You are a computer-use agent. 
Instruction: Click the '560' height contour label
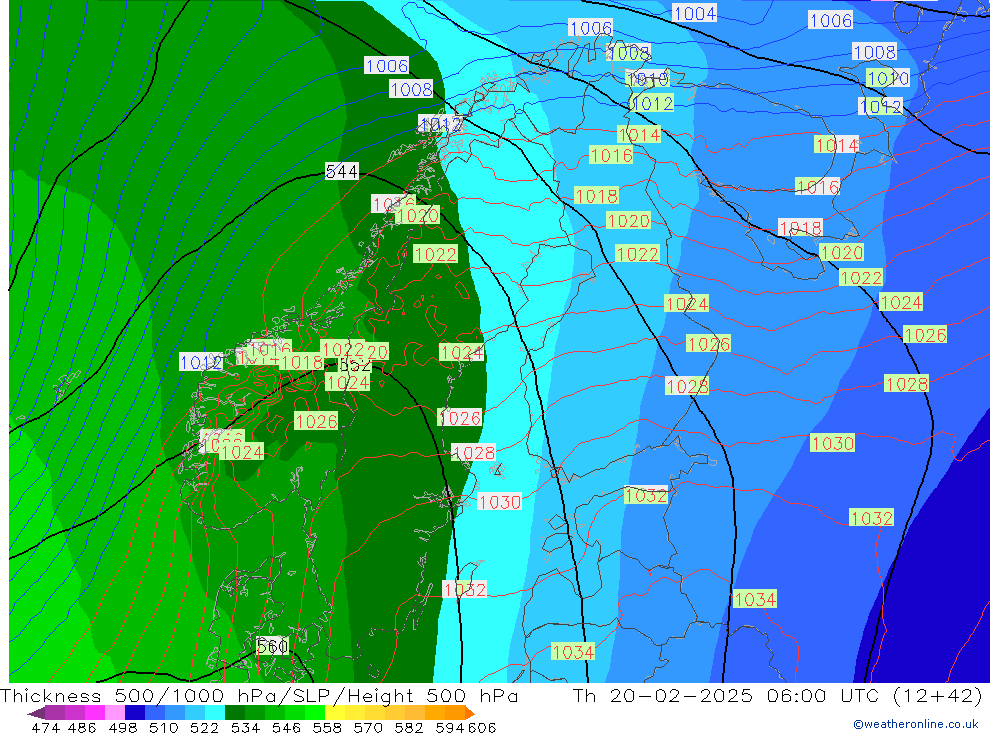tap(272, 646)
